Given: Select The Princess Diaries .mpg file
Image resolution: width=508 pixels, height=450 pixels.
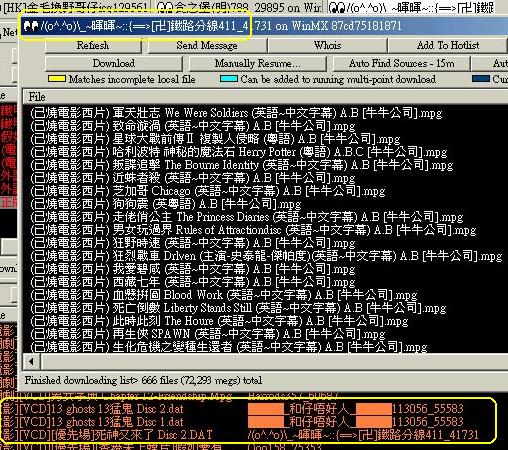Looking at the screenshot, I should 247,217.
